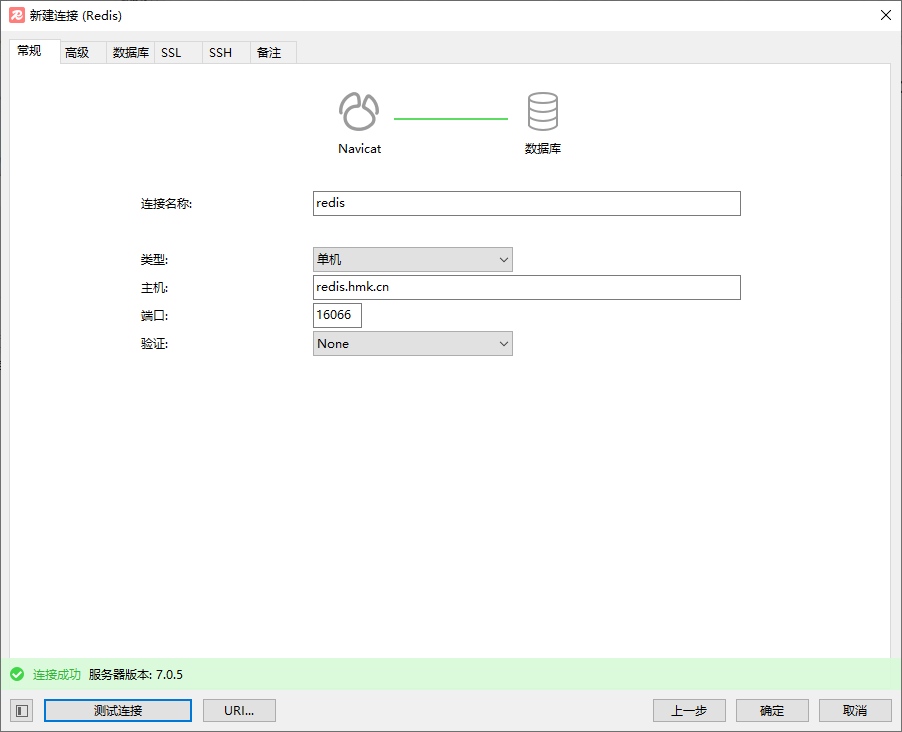Toggle the side panel icon beside 测试连接
The width and height of the screenshot is (902, 732).
(x=22, y=711)
